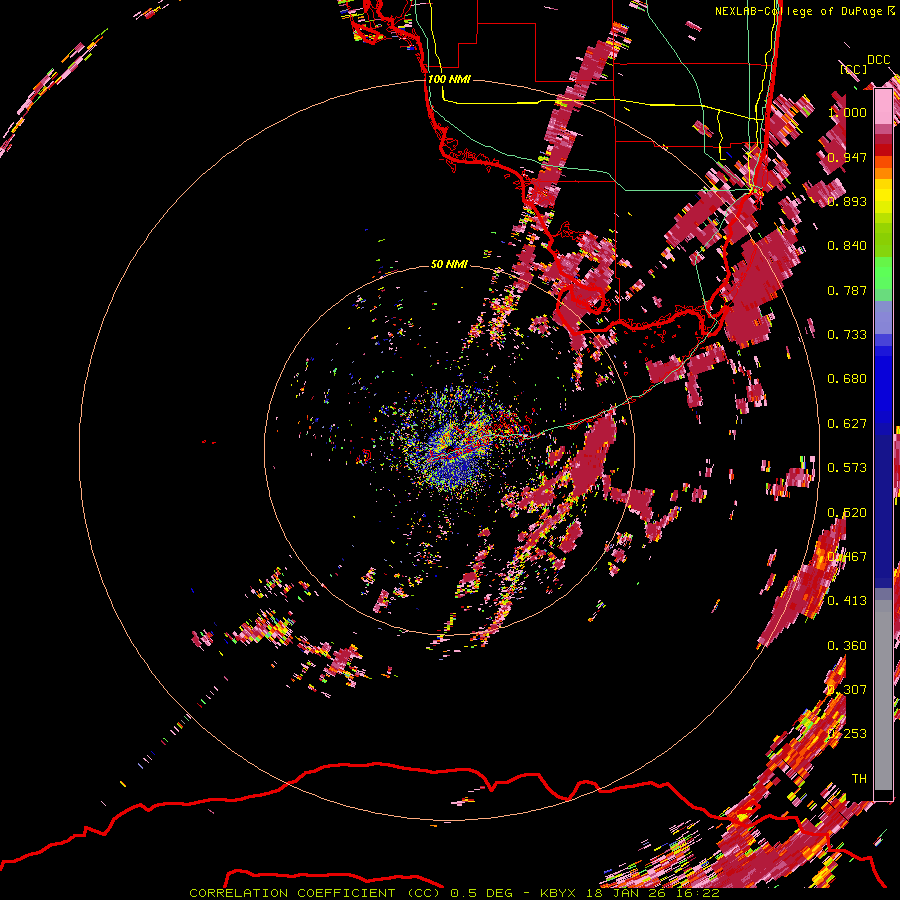Select the light pink swatch atop the color bar
The width and height of the screenshot is (900, 900).
(883, 107)
